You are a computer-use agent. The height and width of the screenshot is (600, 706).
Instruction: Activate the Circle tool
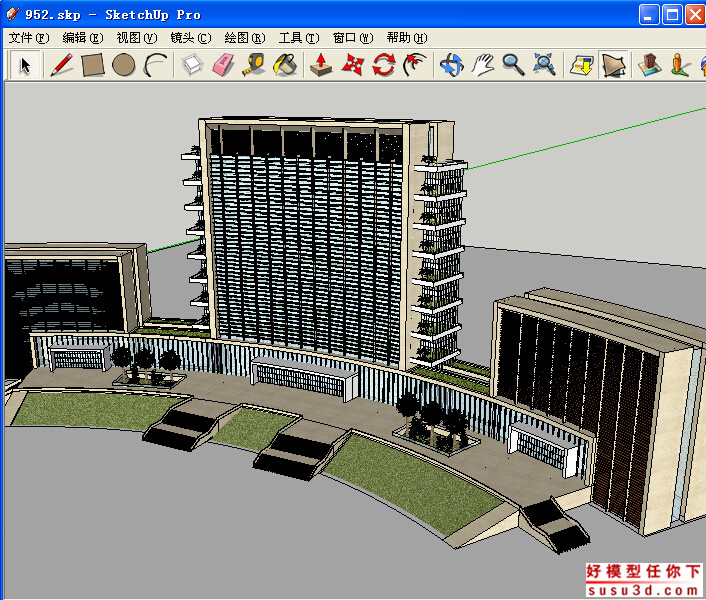[x=123, y=65]
